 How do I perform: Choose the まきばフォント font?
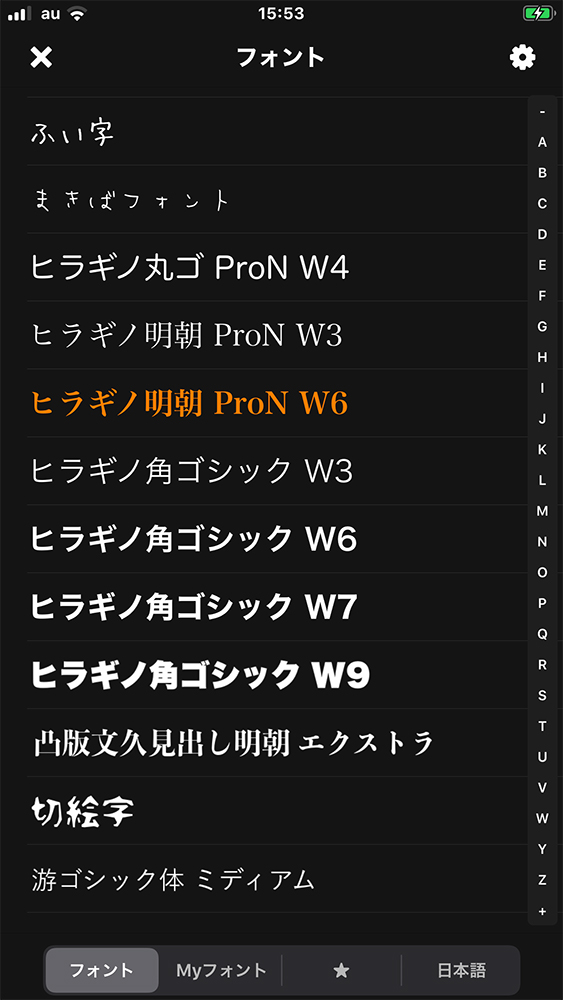[x=277, y=200]
